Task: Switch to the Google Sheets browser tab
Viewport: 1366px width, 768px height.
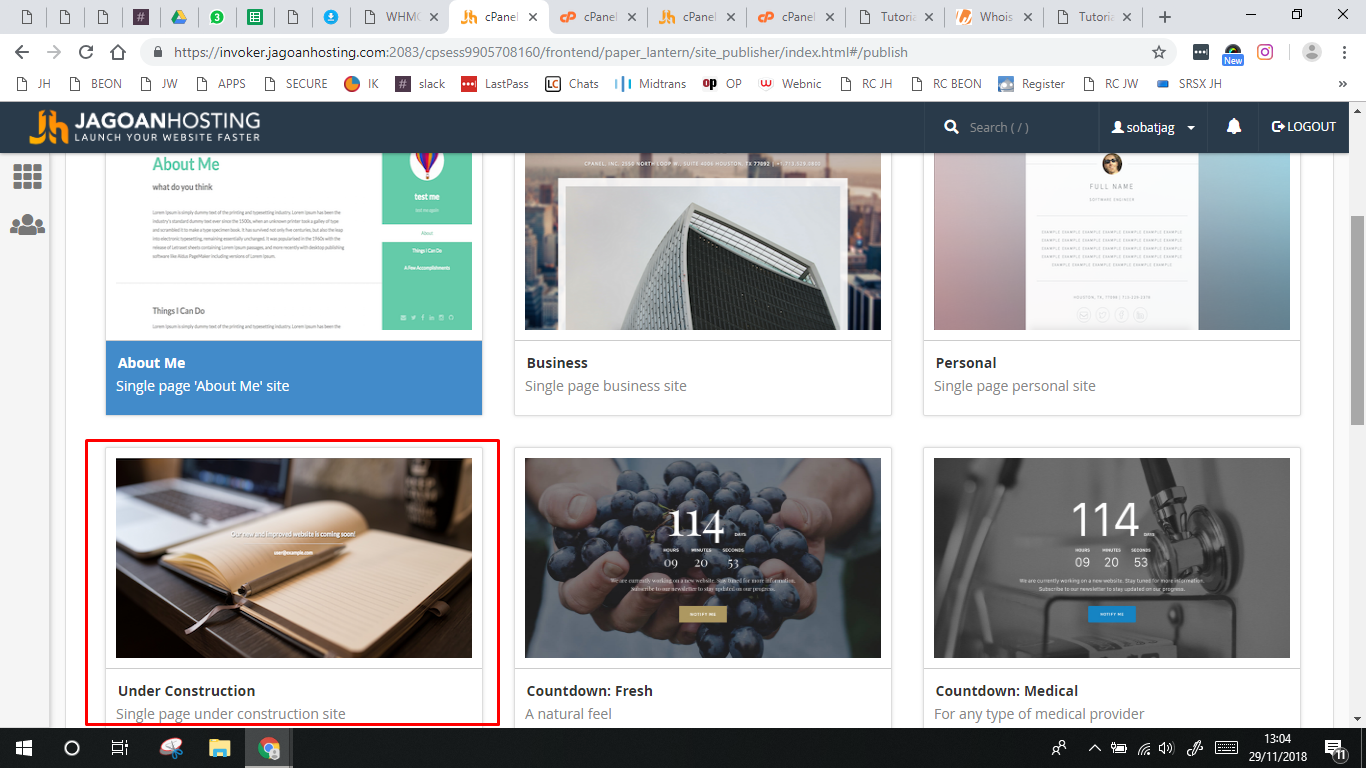Action: [x=255, y=17]
